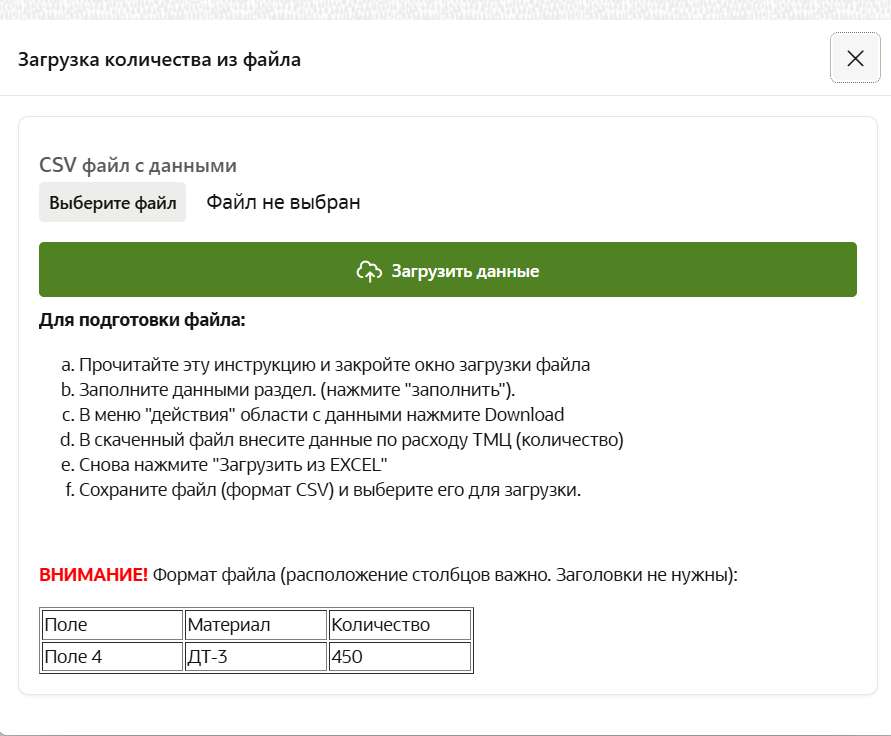Open file picker via "Выберите файл"
Image resolution: width=891 pixels, height=736 pixels.
click(112, 202)
